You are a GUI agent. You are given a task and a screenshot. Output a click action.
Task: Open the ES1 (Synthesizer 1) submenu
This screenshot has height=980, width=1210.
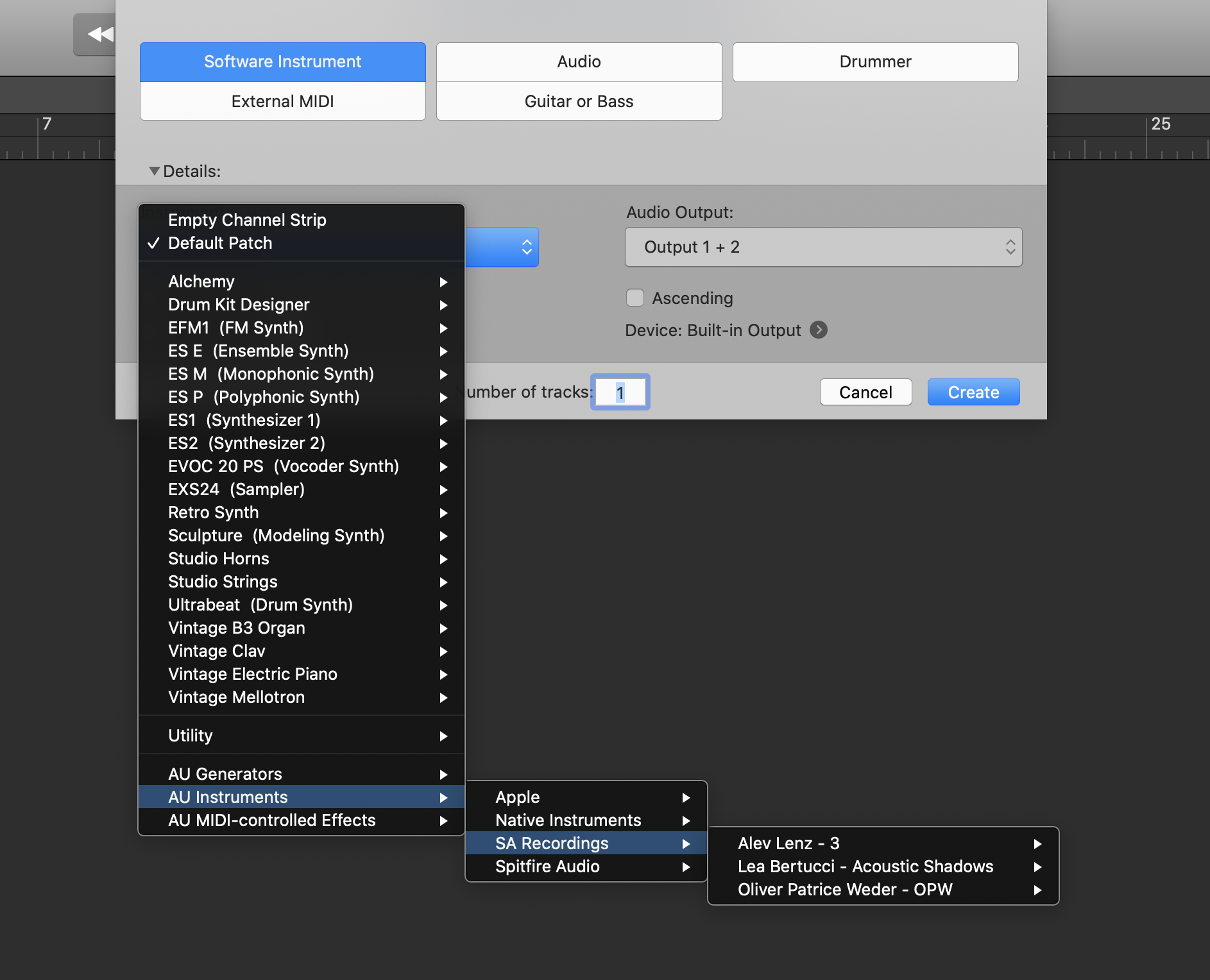[x=301, y=420]
